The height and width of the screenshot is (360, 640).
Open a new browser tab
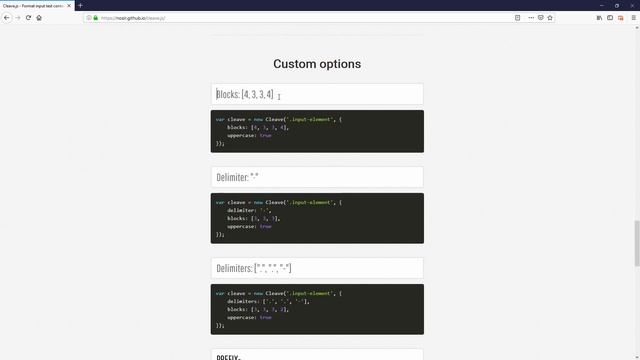[x=80, y=6]
